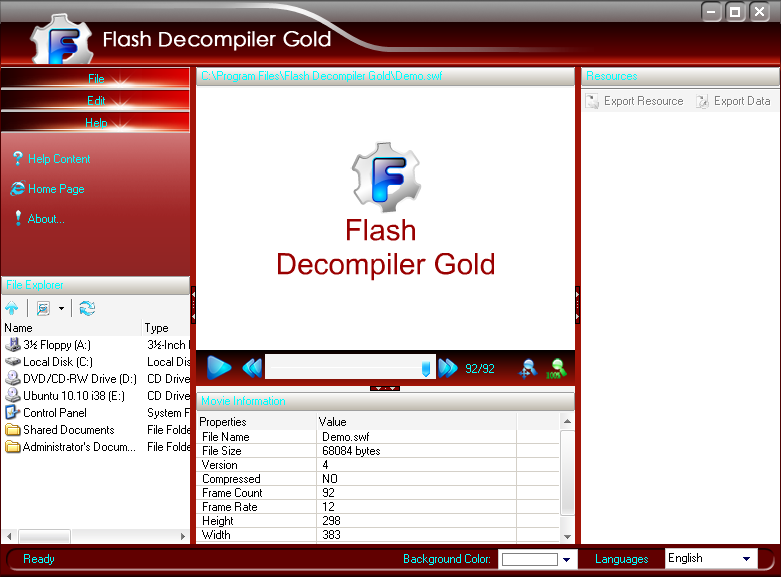Screen dimensions: 781x577
Task: Collapse the Resources panel splitter handle
Action: (578, 305)
